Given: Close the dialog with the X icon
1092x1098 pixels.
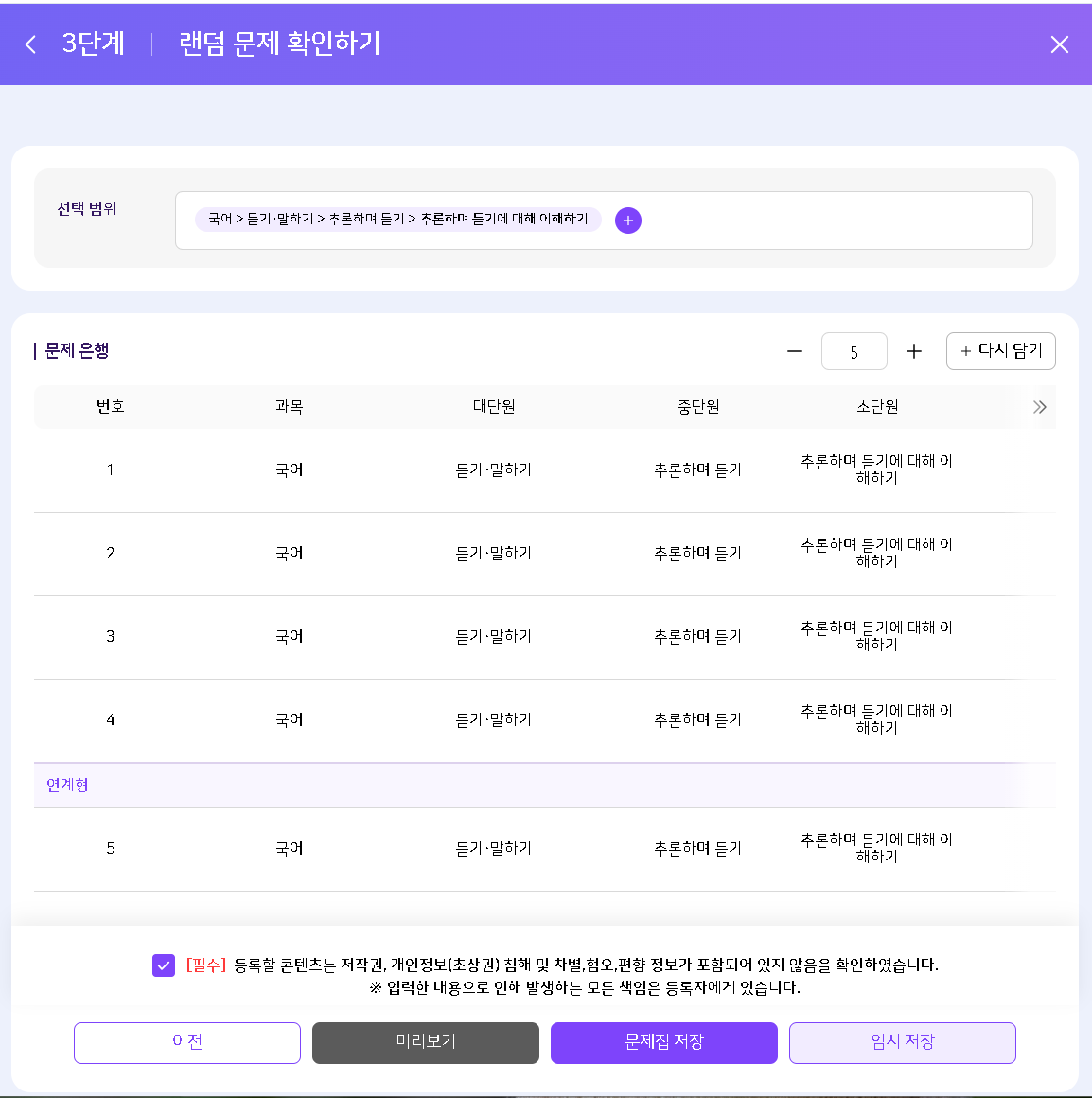Looking at the screenshot, I should click(x=1060, y=44).
